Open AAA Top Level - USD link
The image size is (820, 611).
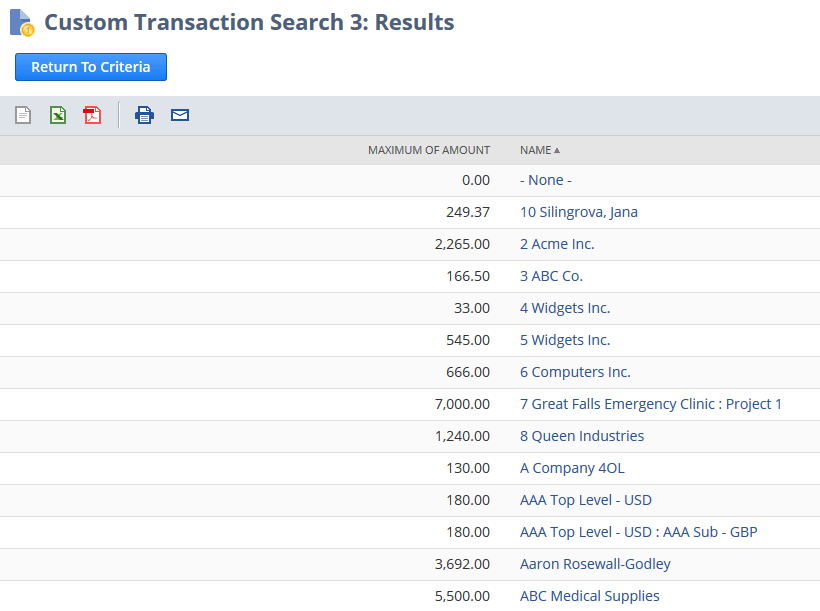586,500
